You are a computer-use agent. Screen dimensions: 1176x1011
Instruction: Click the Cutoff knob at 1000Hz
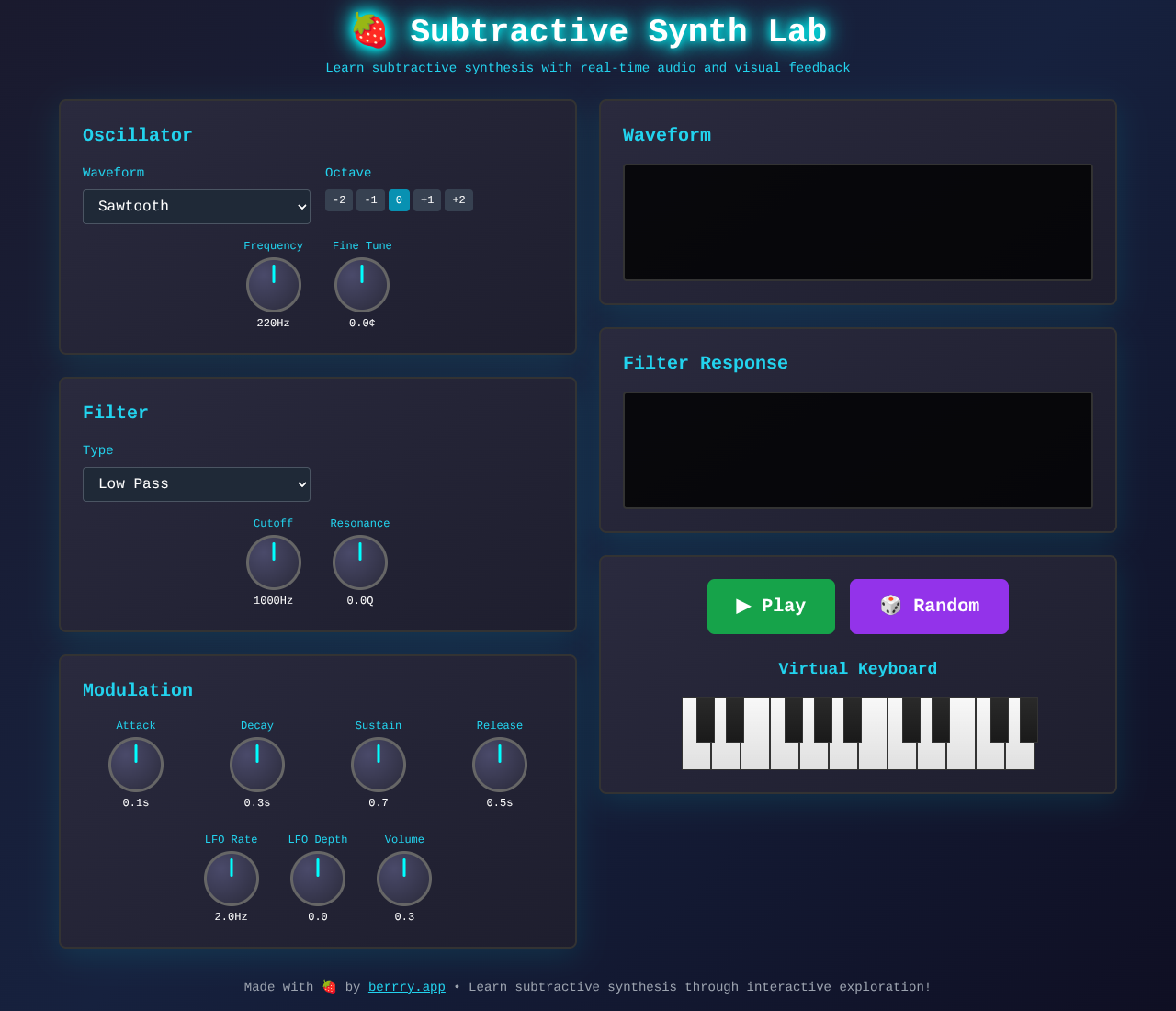(x=273, y=562)
